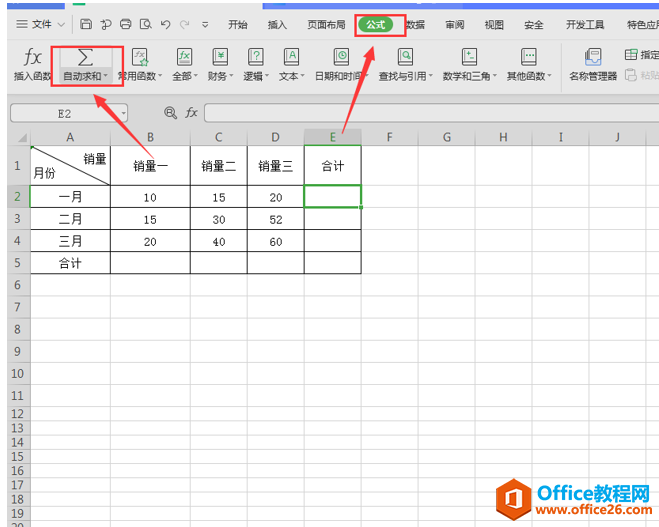Expand the 数学和三角 dropdown arrow
This screenshot has height=527, width=659.
495,76
